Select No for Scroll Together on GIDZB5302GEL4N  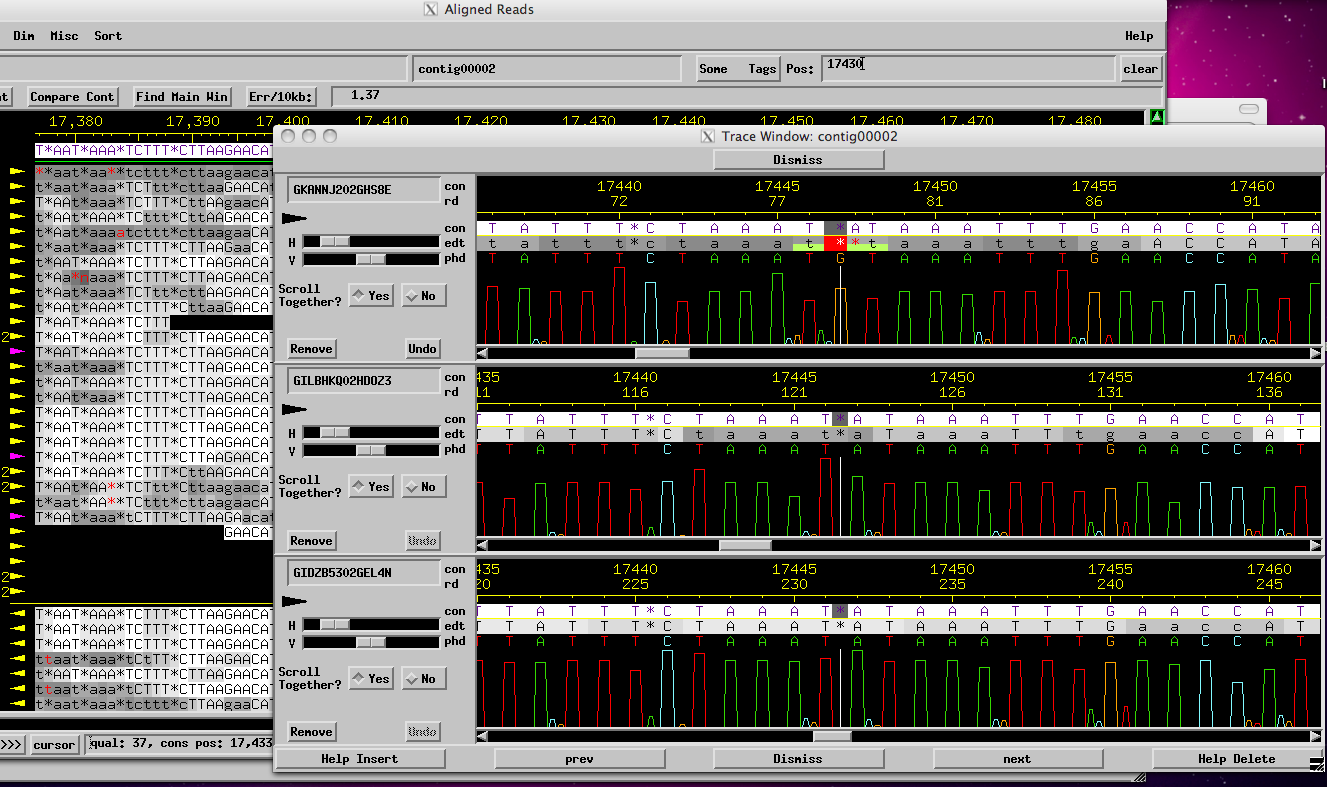421,679
